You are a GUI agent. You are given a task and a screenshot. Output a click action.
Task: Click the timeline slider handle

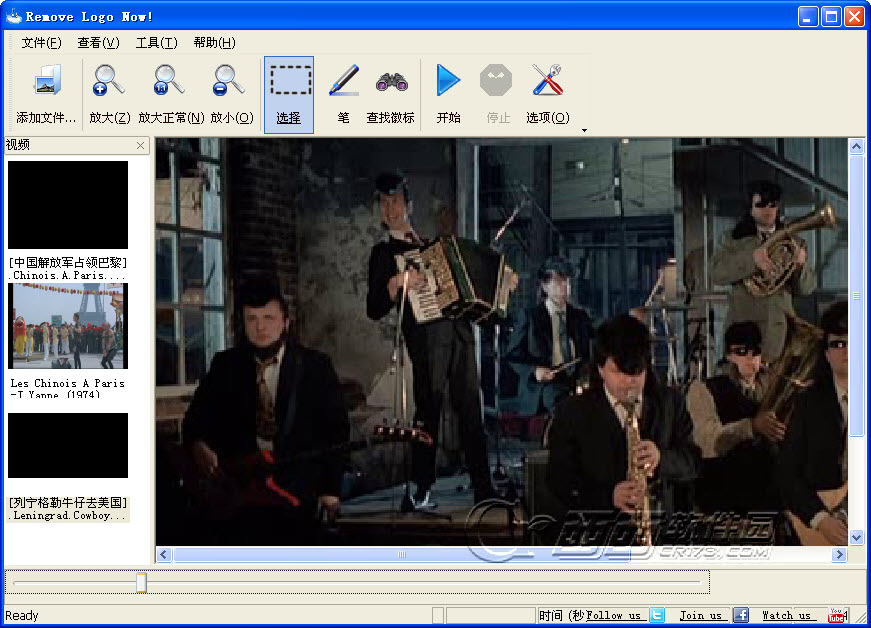tap(142, 582)
